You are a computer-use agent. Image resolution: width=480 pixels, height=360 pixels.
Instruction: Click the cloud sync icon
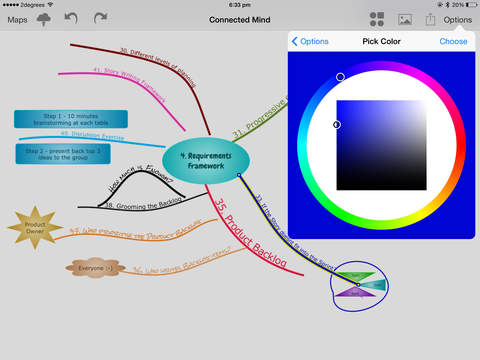44,19
